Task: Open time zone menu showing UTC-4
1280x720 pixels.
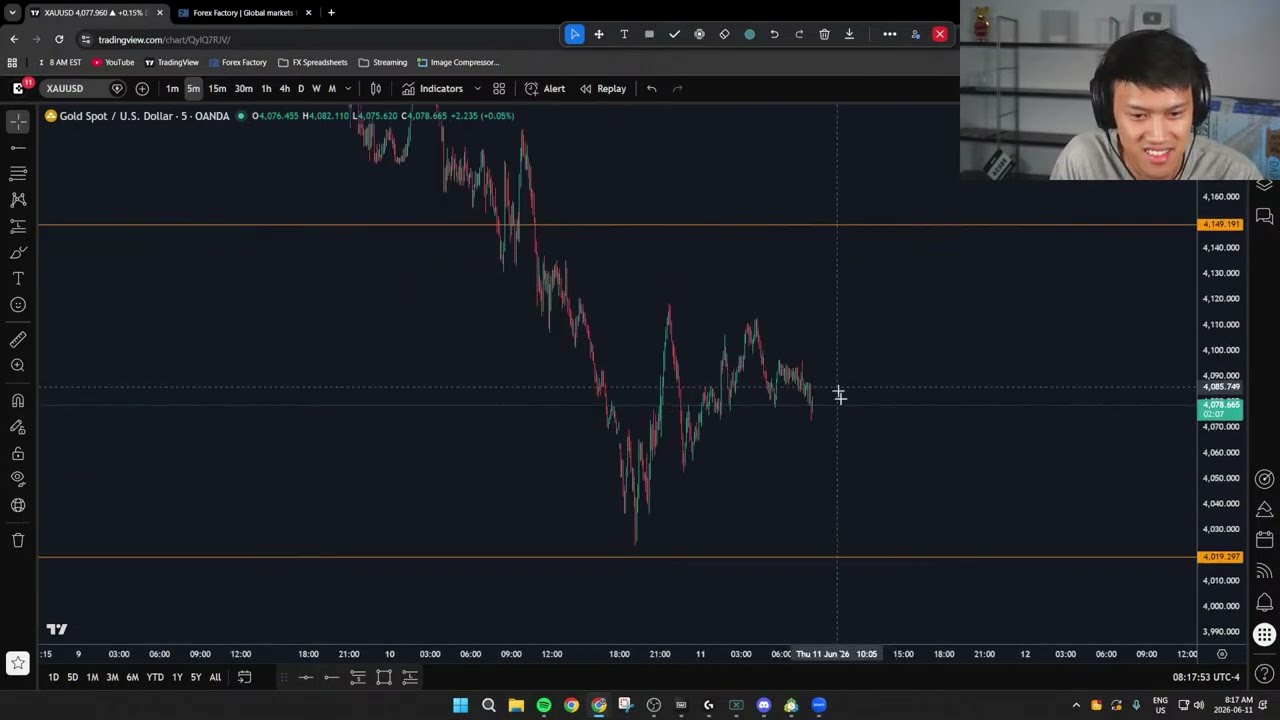Action: coord(1206,677)
